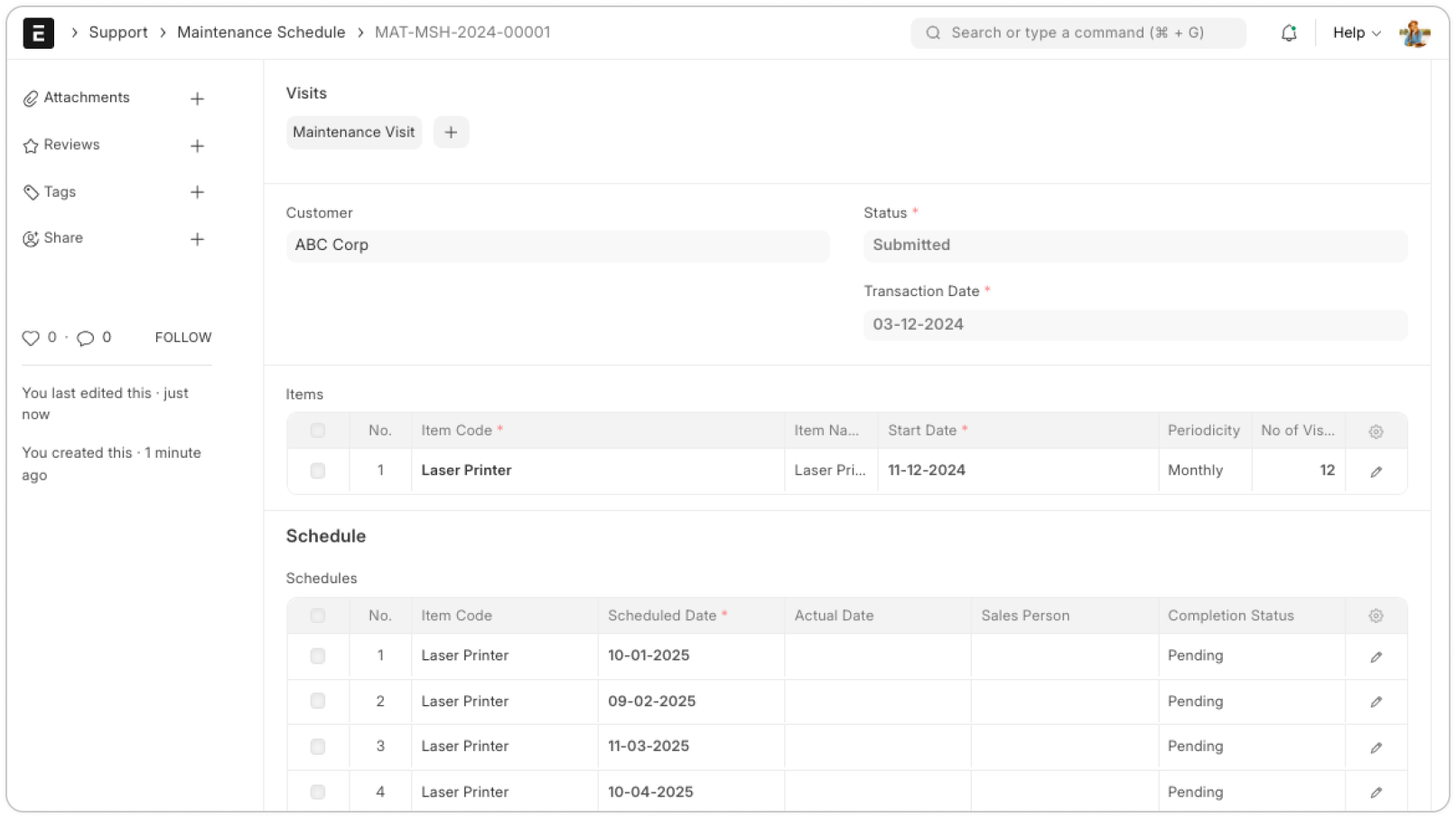Click the ERPNext home logo icon
The width and height of the screenshot is (1456, 818).
(x=38, y=33)
